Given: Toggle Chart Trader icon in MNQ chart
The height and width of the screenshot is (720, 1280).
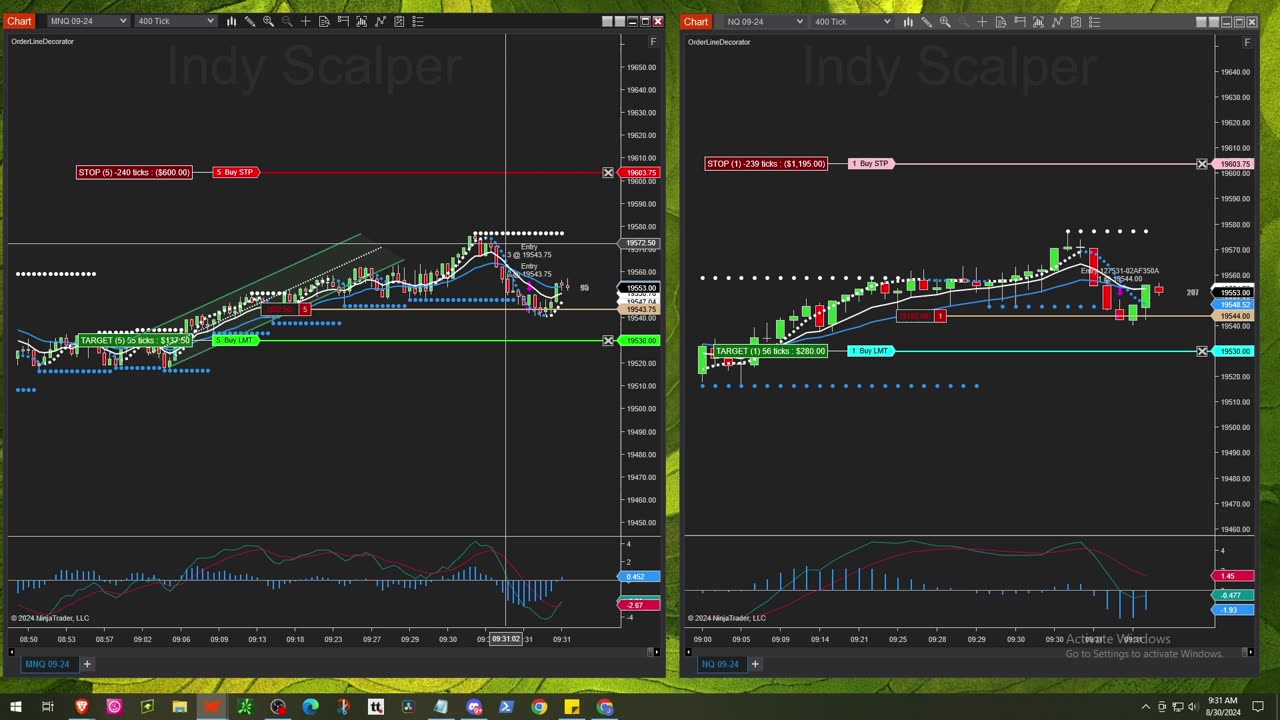Looking at the screenshot, I should 343,21.
